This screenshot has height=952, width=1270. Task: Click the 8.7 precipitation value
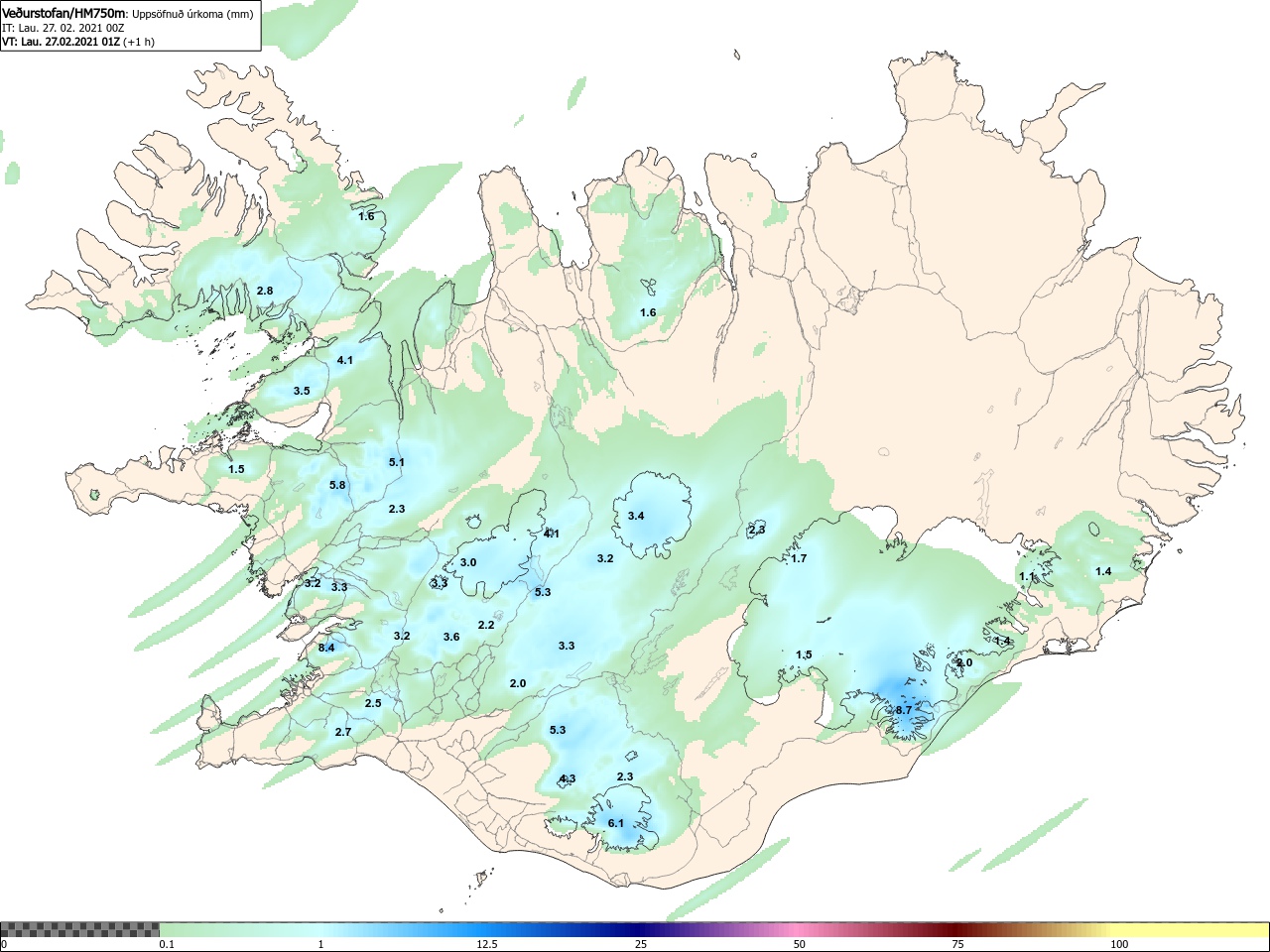[904, 710]
